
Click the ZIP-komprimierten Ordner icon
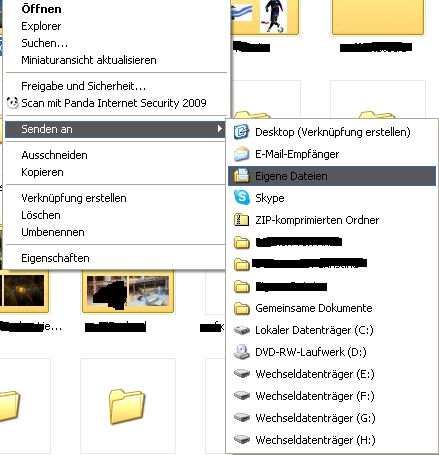coord(241,220)
